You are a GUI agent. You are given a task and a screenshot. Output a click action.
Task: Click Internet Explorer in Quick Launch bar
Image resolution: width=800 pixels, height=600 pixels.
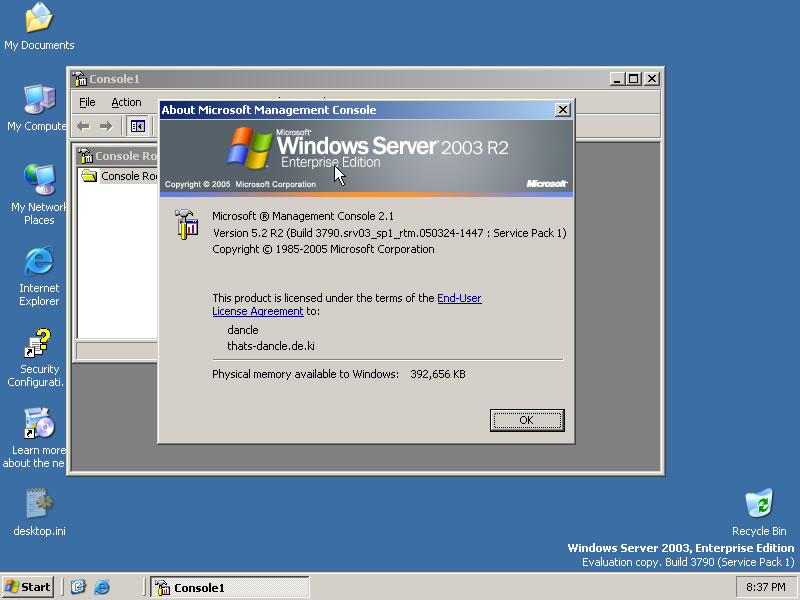[101, 587]
